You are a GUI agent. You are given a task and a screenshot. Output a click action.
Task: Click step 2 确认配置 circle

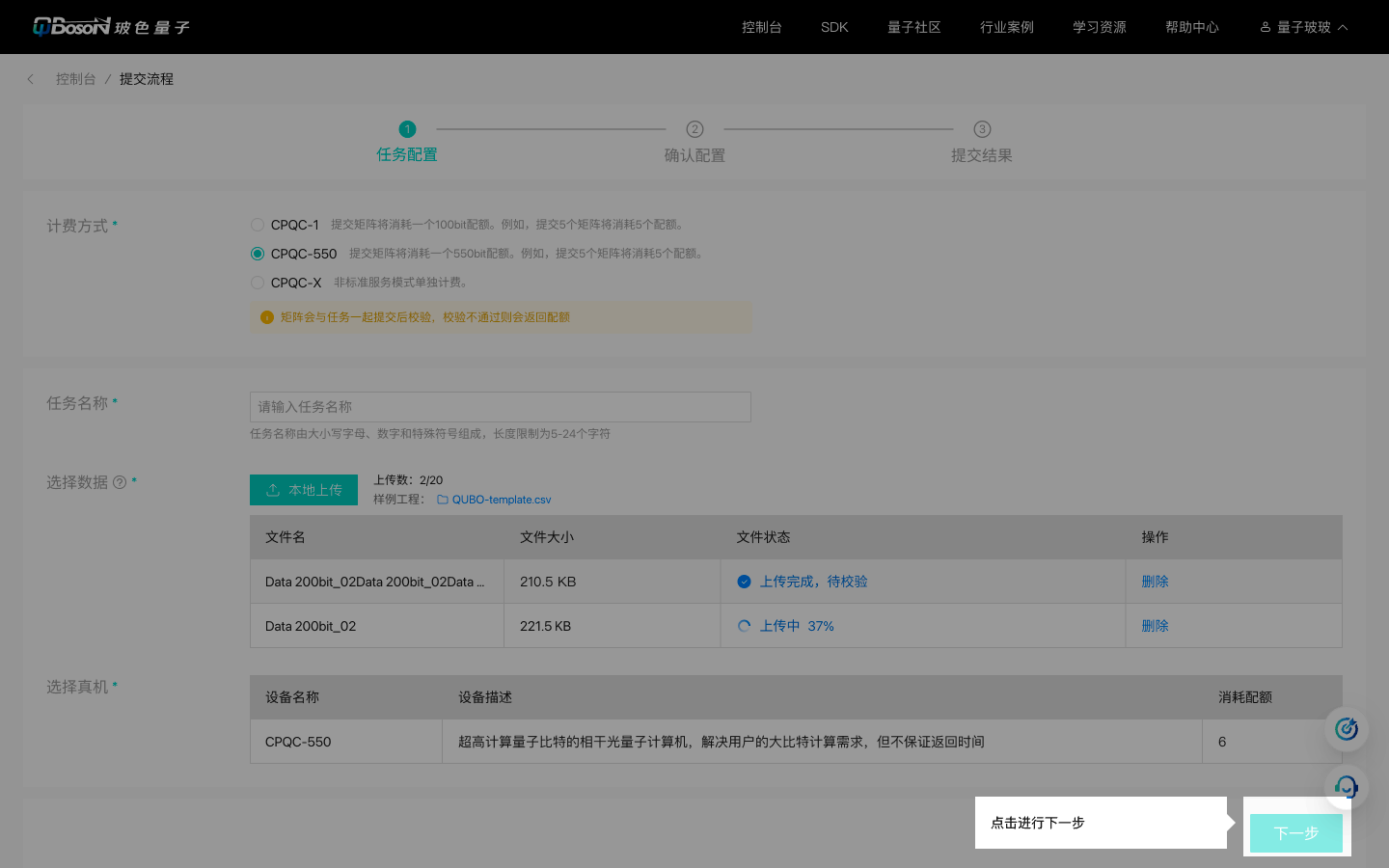point(694,129)
